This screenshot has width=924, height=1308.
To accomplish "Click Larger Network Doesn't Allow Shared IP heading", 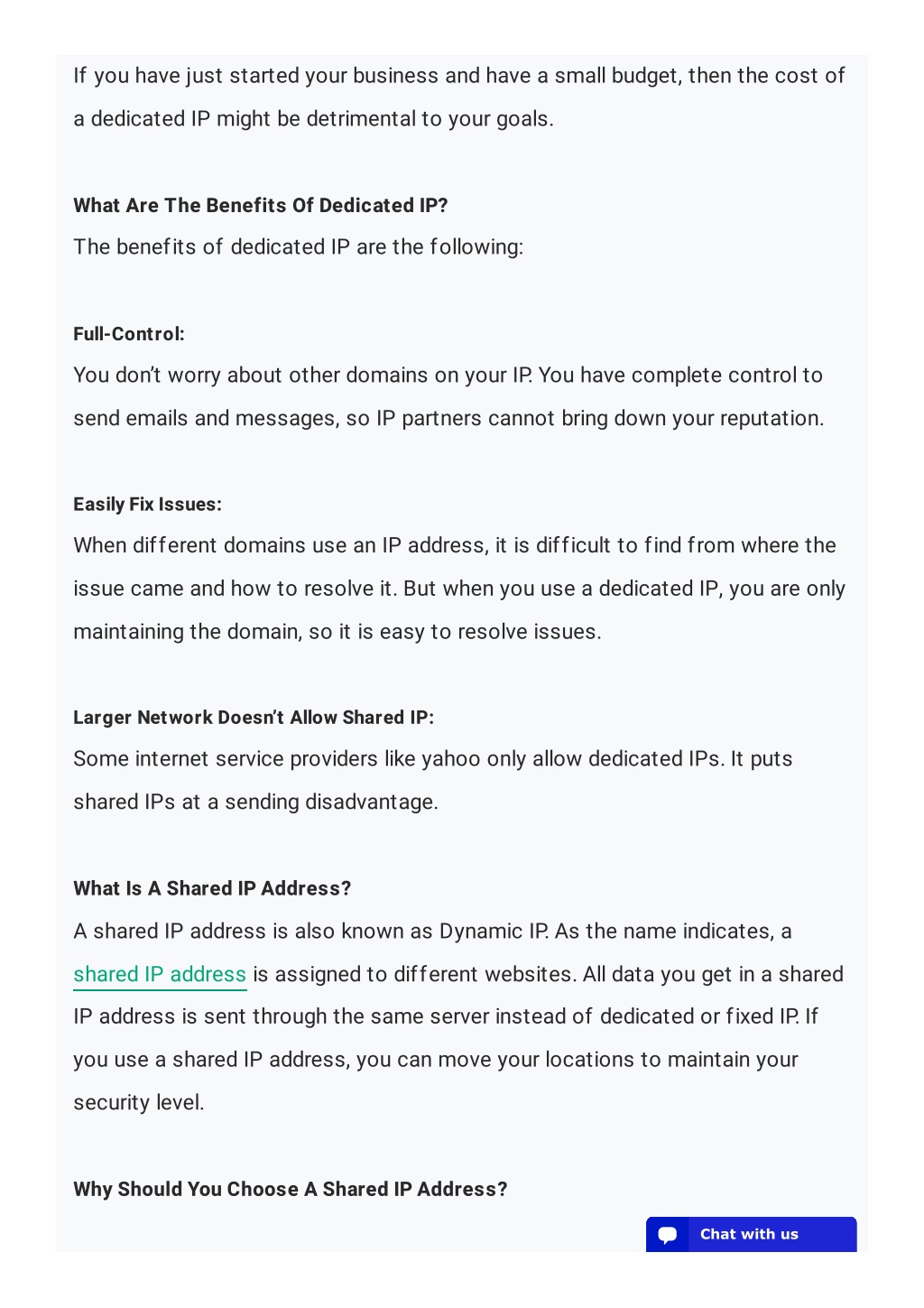I will 254,718.
